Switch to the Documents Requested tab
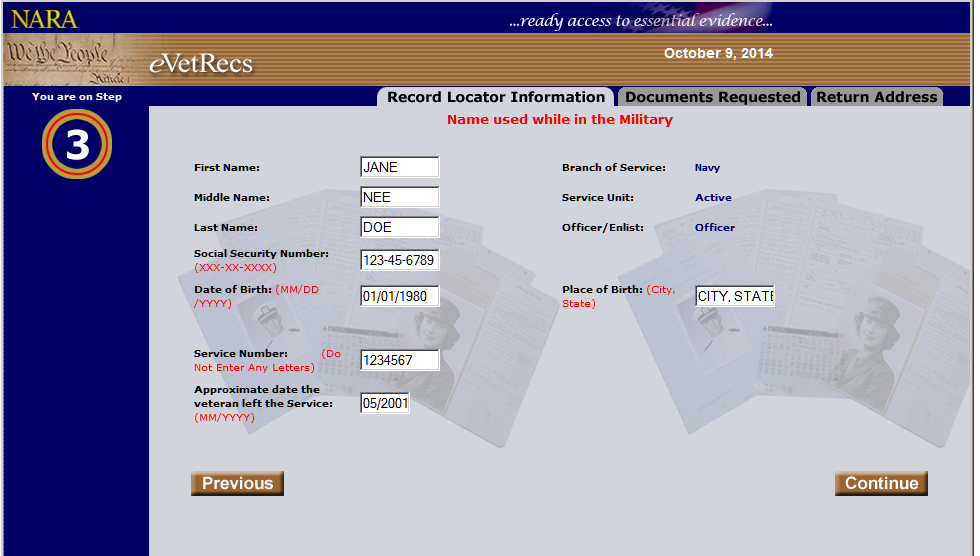This screenshot has width=980, height=556. pos(712,97)
